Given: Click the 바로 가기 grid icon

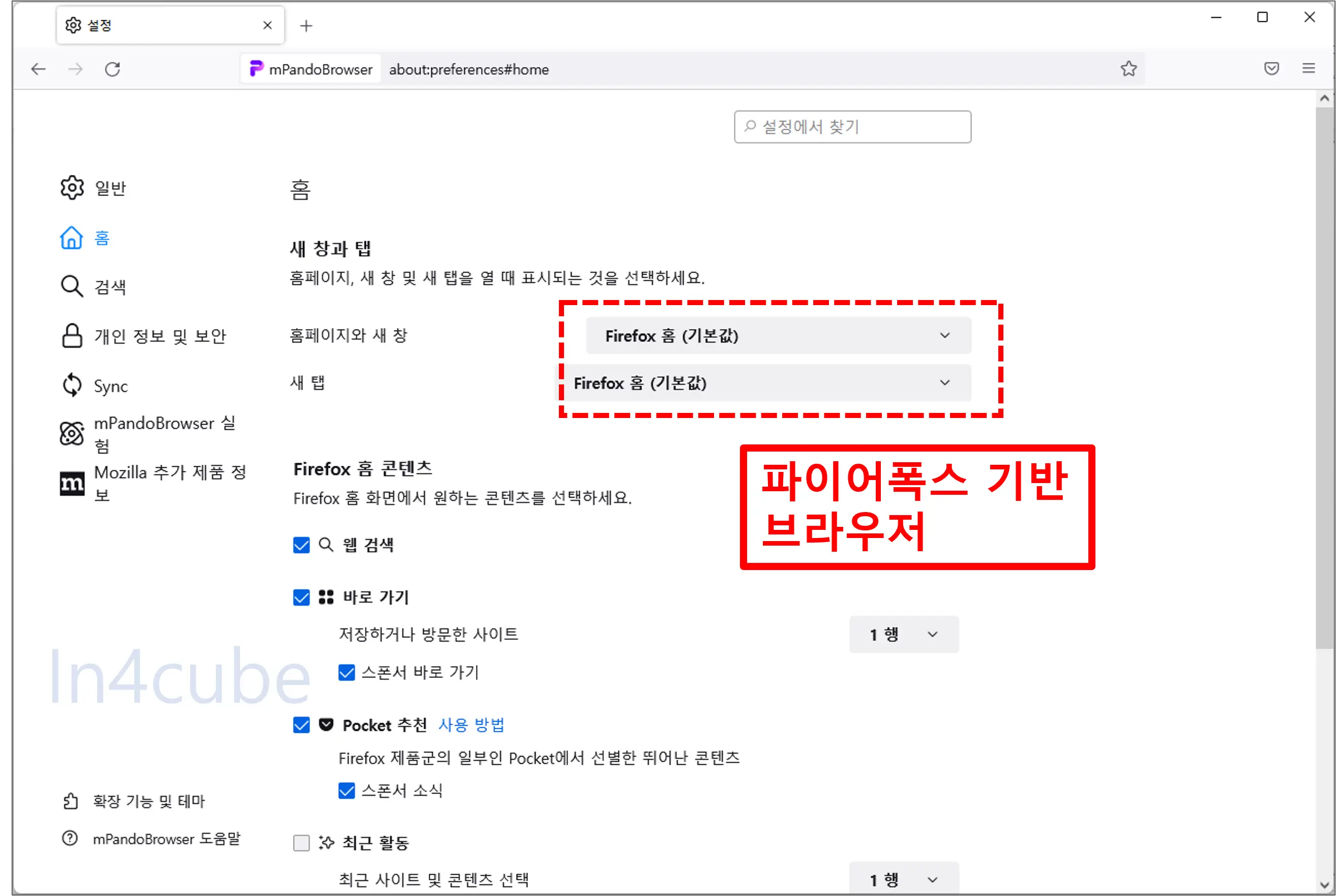Looking at the screenshot, I should [x=325, y=597].
